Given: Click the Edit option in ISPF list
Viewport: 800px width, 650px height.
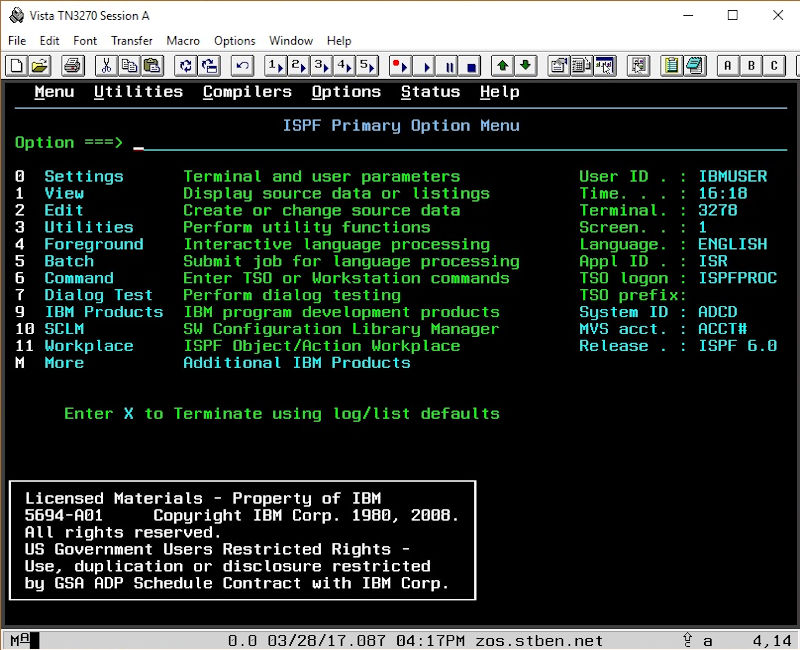Looking at the screenshot, I should pos(64,210).
